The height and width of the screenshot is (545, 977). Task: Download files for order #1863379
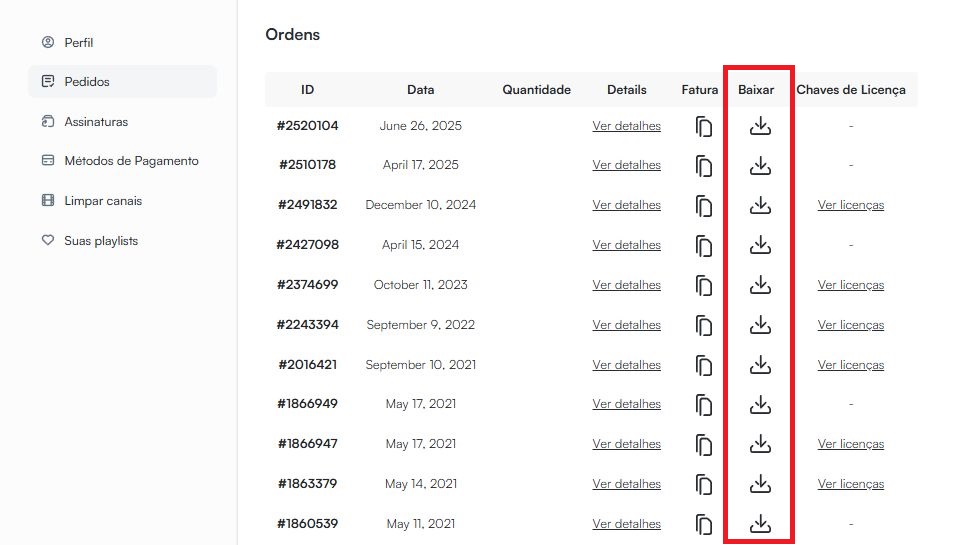coord(760,484)
